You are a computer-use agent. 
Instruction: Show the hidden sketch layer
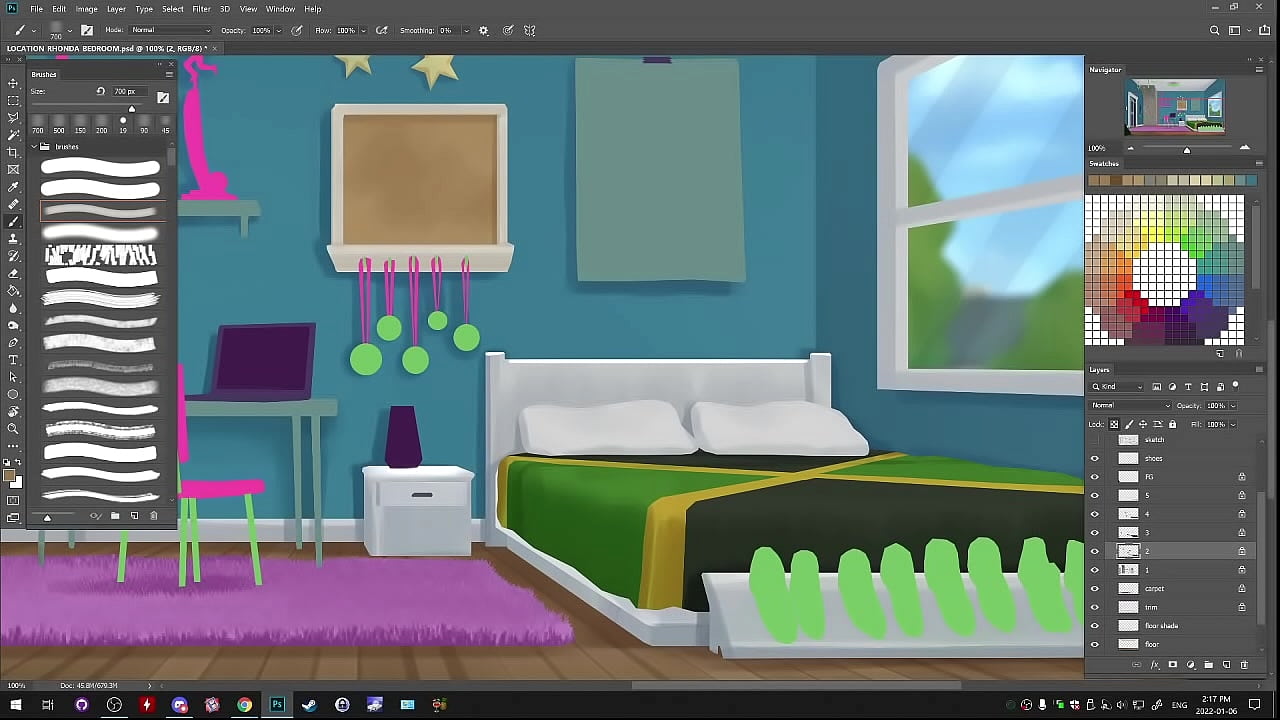(x=1094, y=440)
